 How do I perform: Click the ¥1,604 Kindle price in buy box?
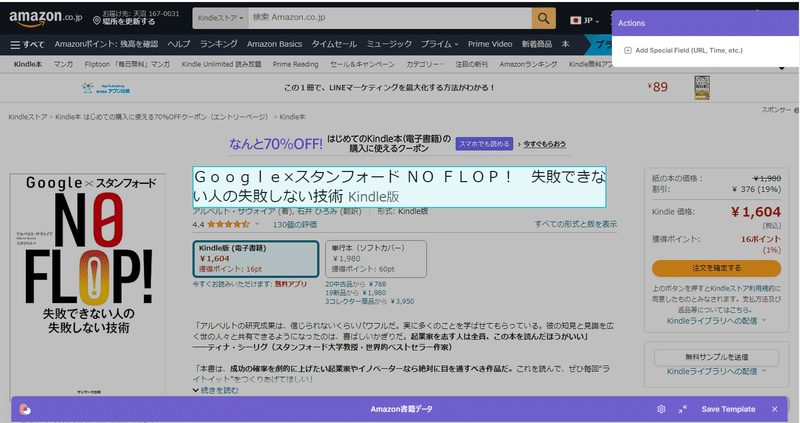(756, 212)
